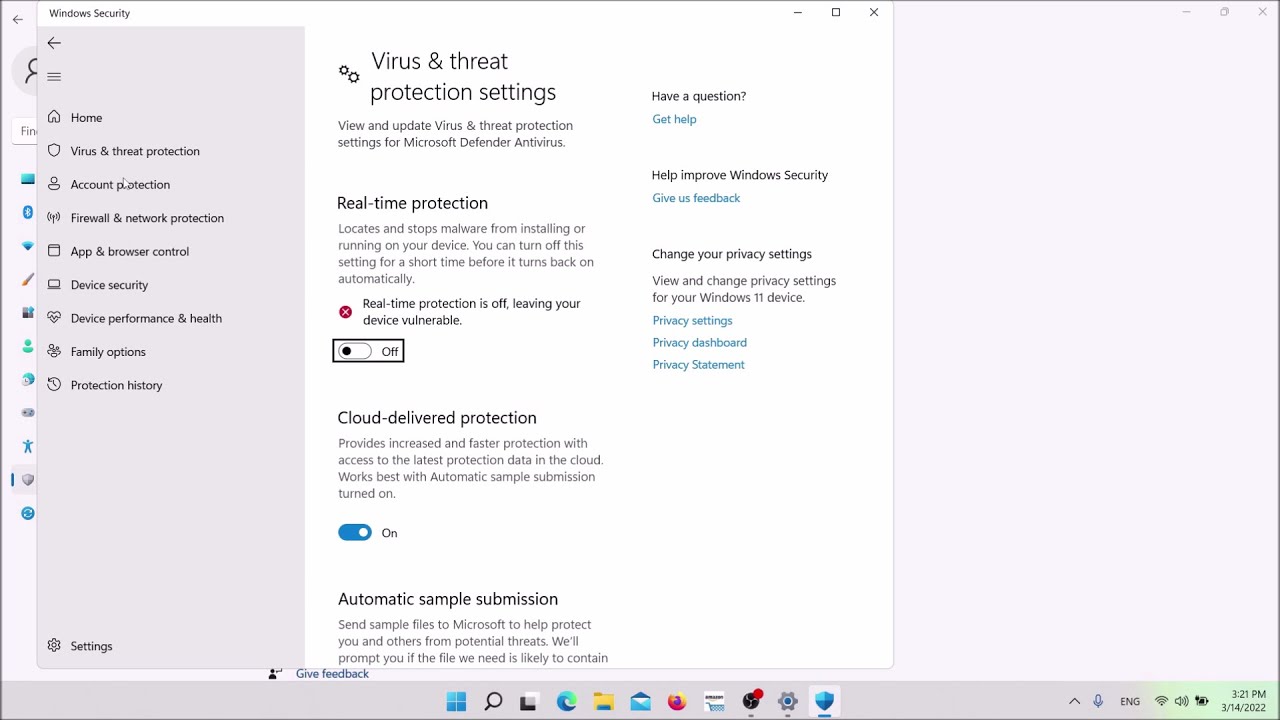The image size is (1280, 720).
Task: Click the battery tray icon
Action: [1202, 702]
